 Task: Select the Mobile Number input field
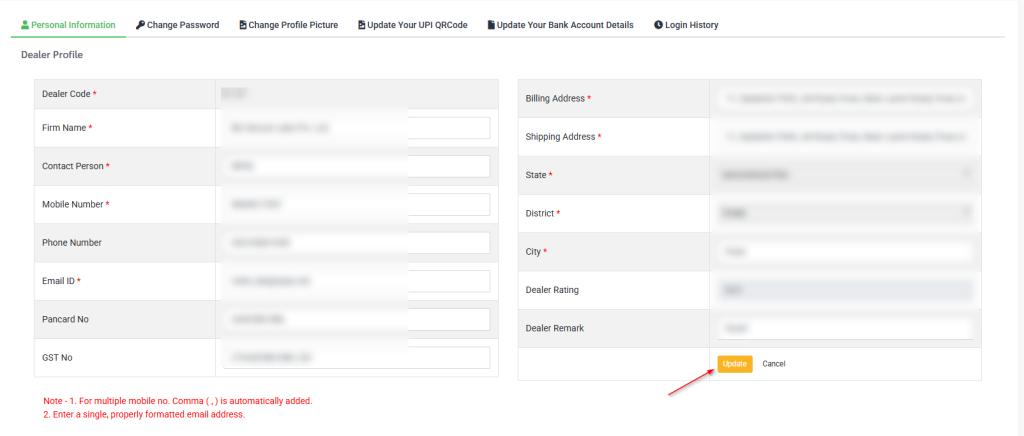point(357,204)
